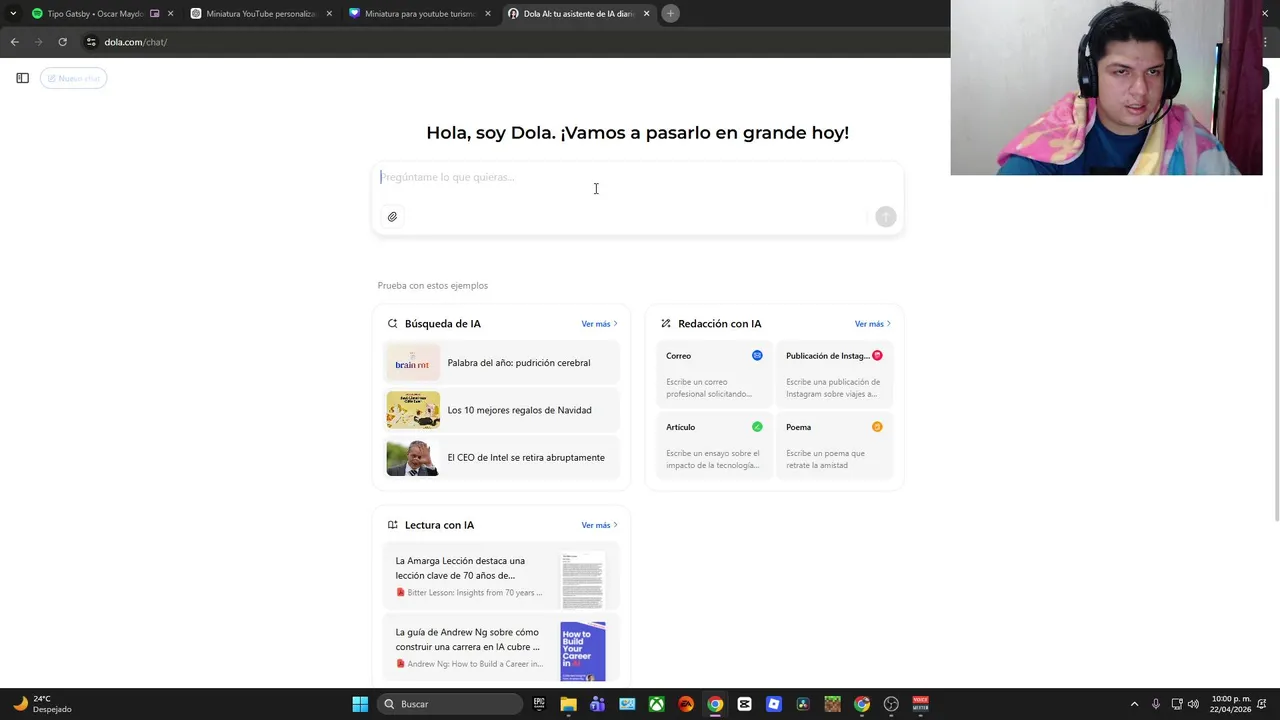Screen dimensions: 1280x720
Task: Switch to Miniatura para youtube turismo tab
Action: (x=419, y=14)
